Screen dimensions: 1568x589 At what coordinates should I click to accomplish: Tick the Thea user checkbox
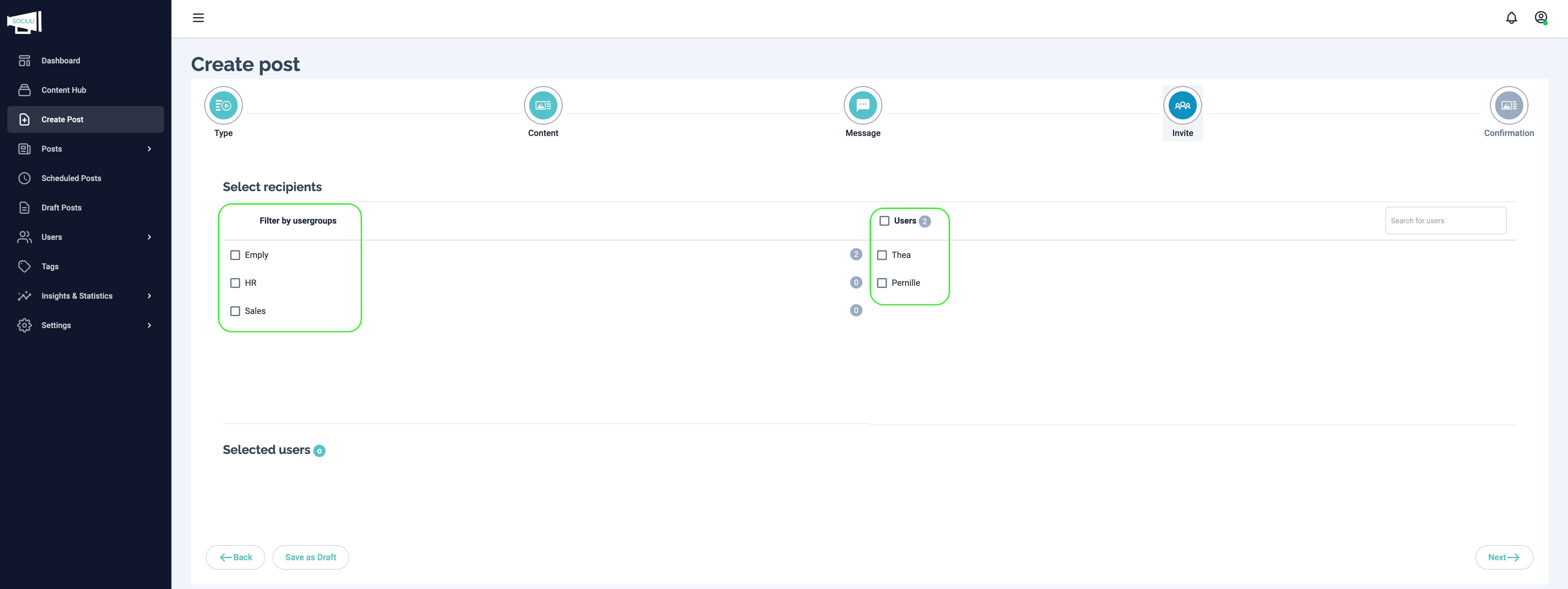coord(881,255)
